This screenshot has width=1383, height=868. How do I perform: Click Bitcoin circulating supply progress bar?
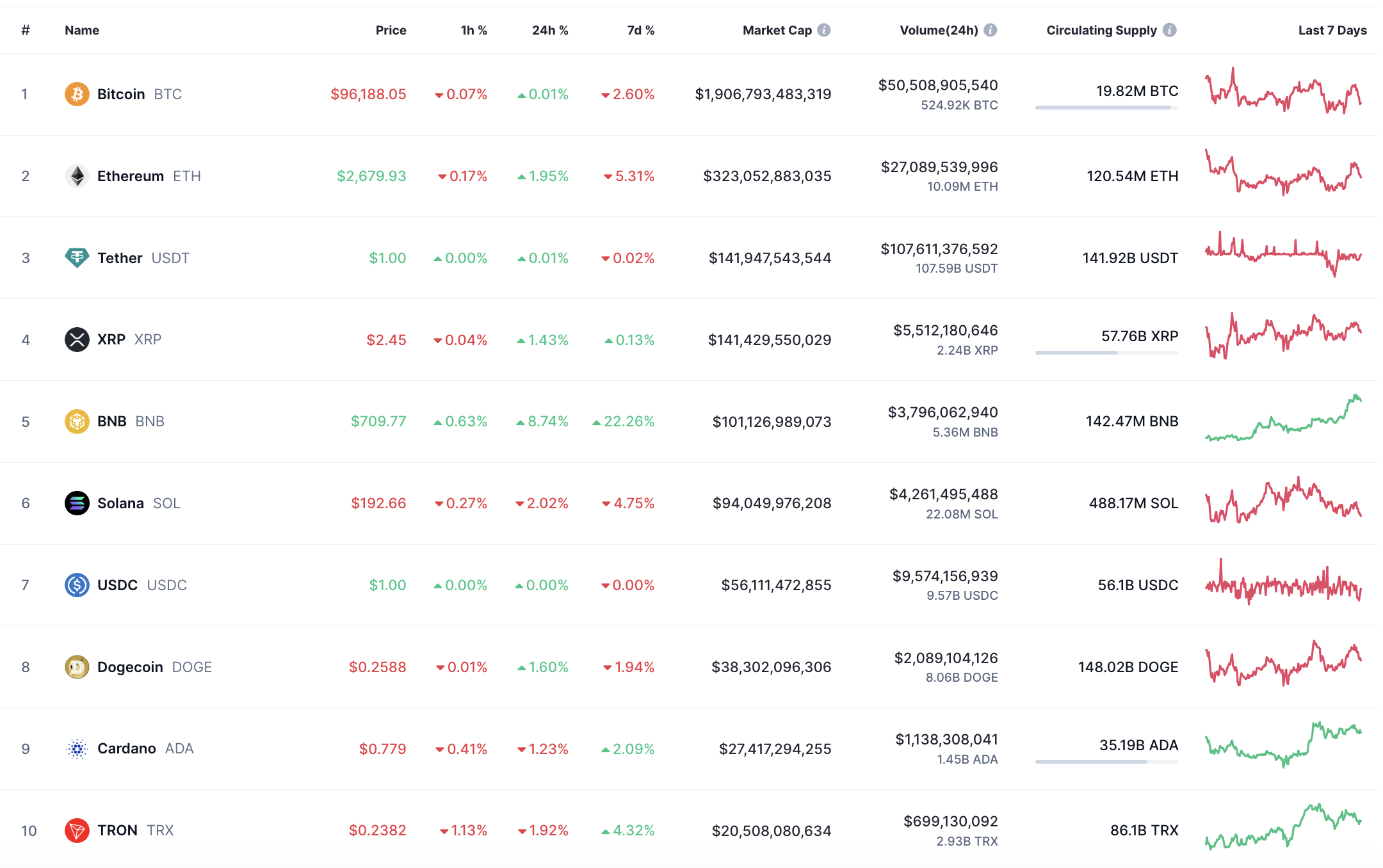tap(1106, 108)
